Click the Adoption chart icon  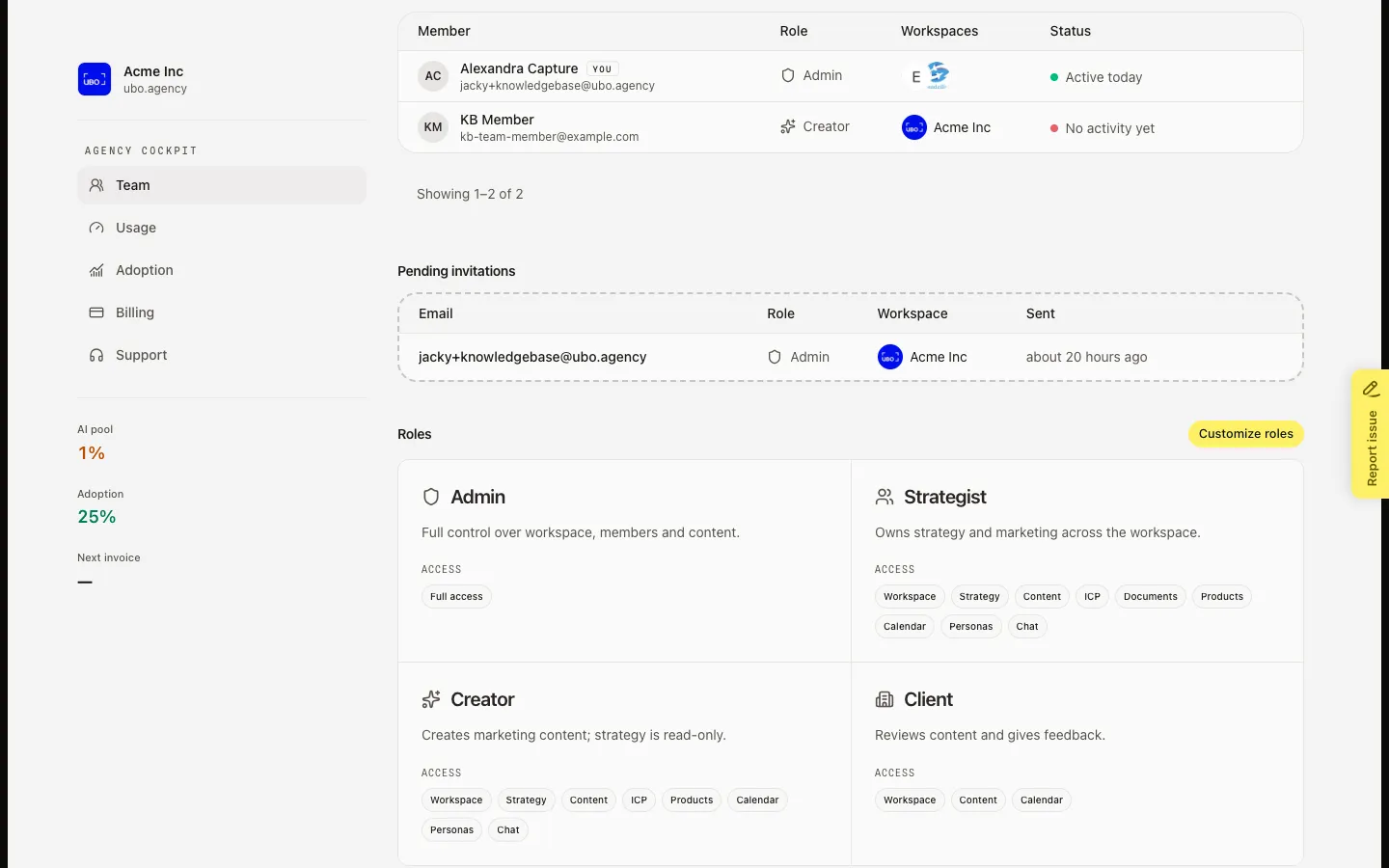pyautogui.click(x=96, y=270)
